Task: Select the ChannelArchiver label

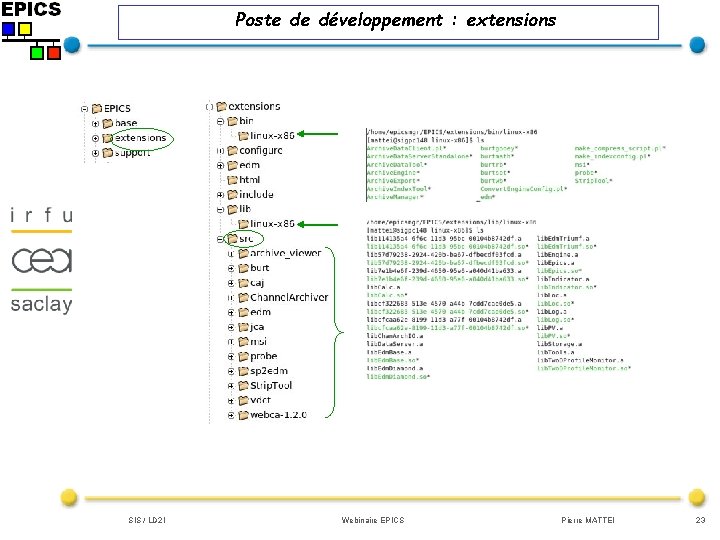Action: coord(289,298)
